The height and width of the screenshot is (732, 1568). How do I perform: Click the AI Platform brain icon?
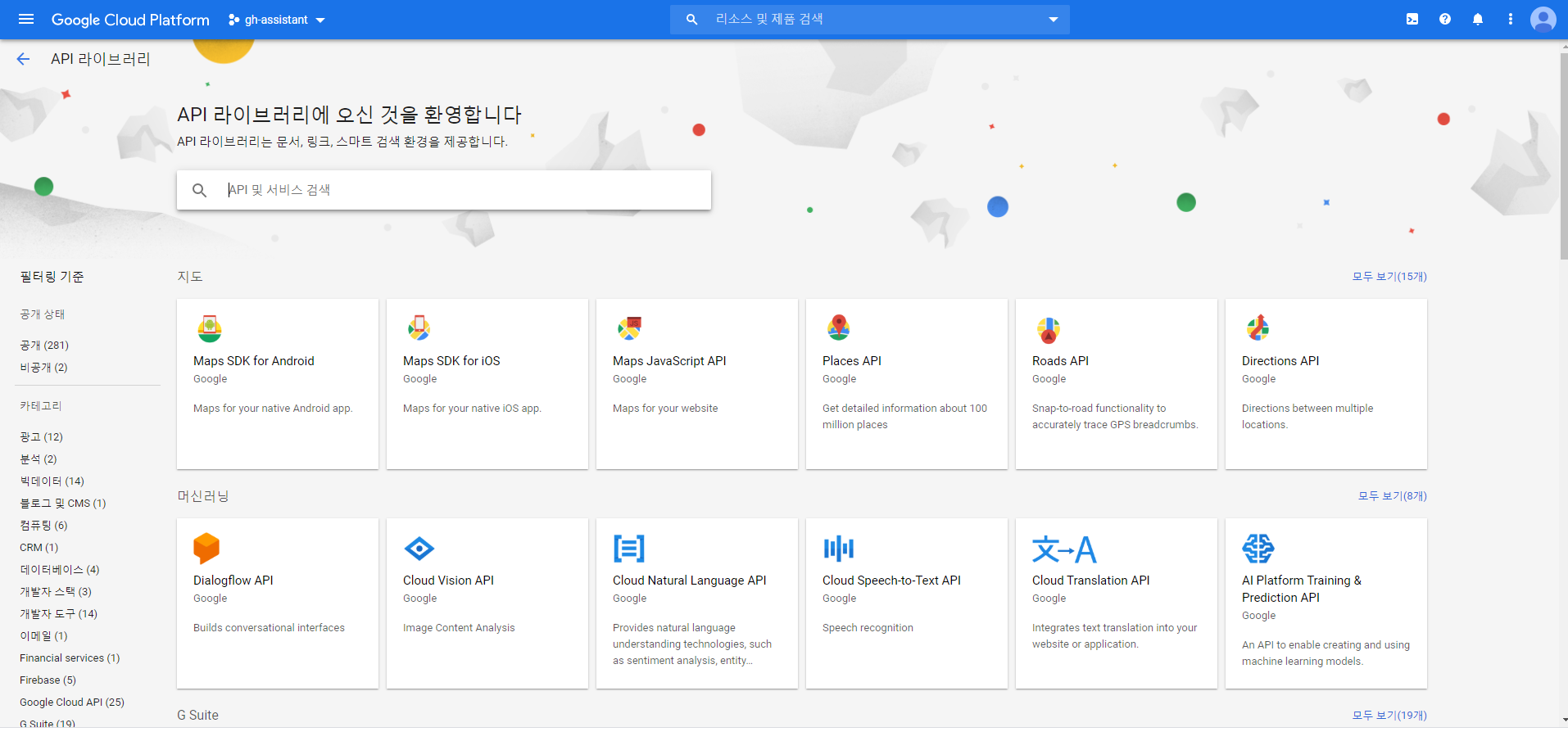tap(1258, 549)
